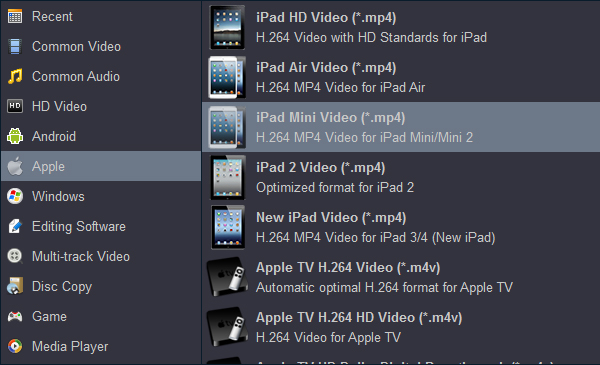Click the iPad Mini Video thumbnail

[227, 127]
